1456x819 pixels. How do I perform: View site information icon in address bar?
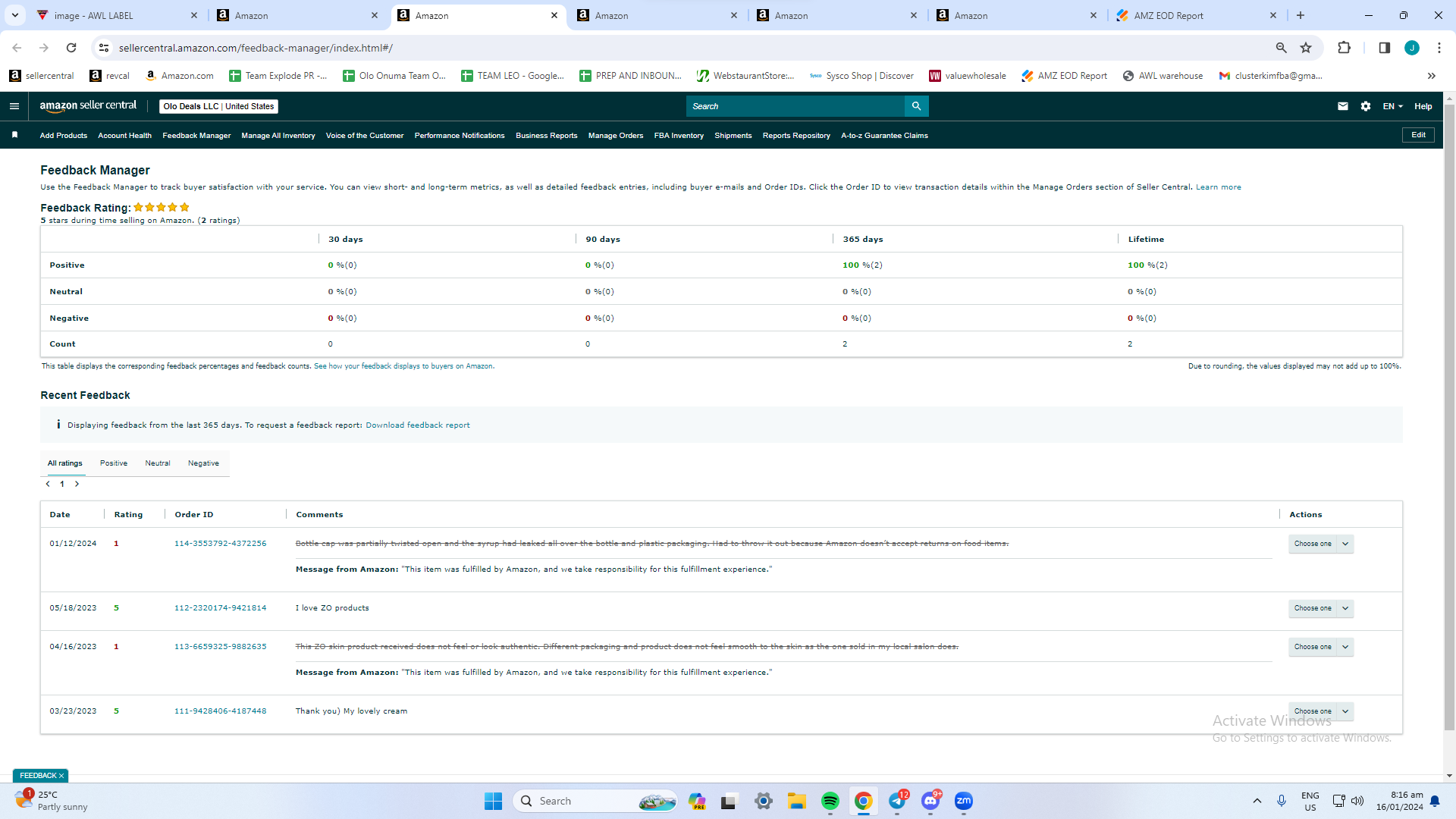pos(104,48)
